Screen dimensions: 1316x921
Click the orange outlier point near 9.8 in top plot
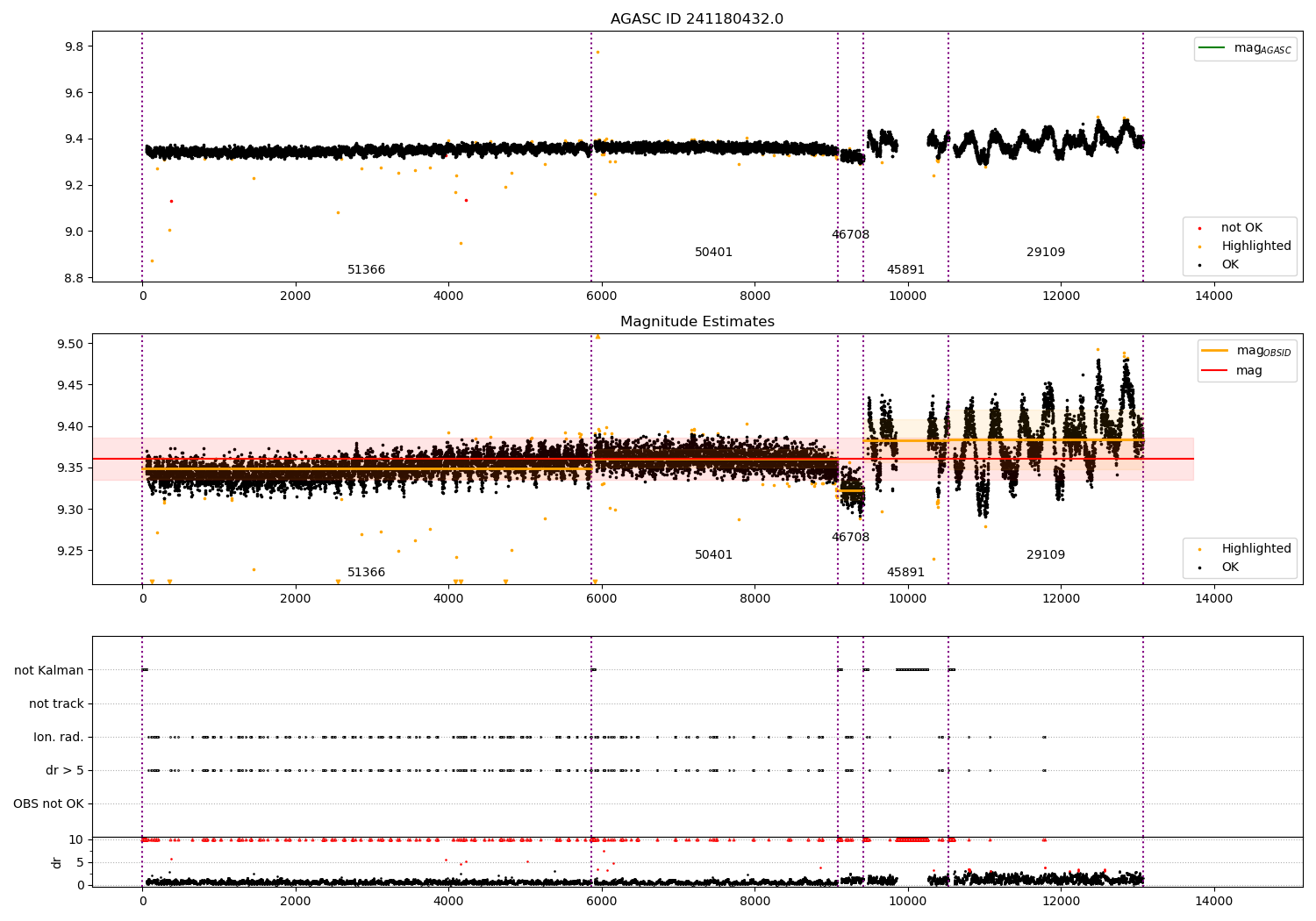597,52
